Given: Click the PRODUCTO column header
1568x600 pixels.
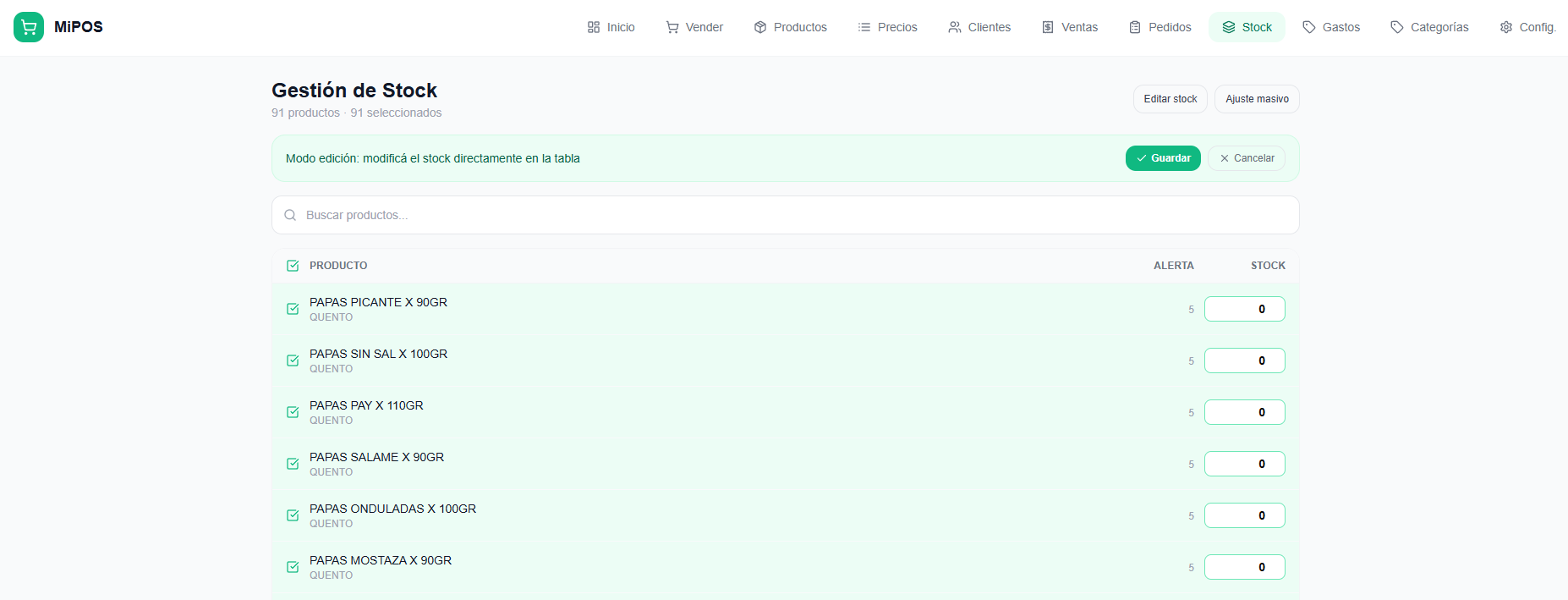Looking at the screenshot, I should click(x=338, y=266).
